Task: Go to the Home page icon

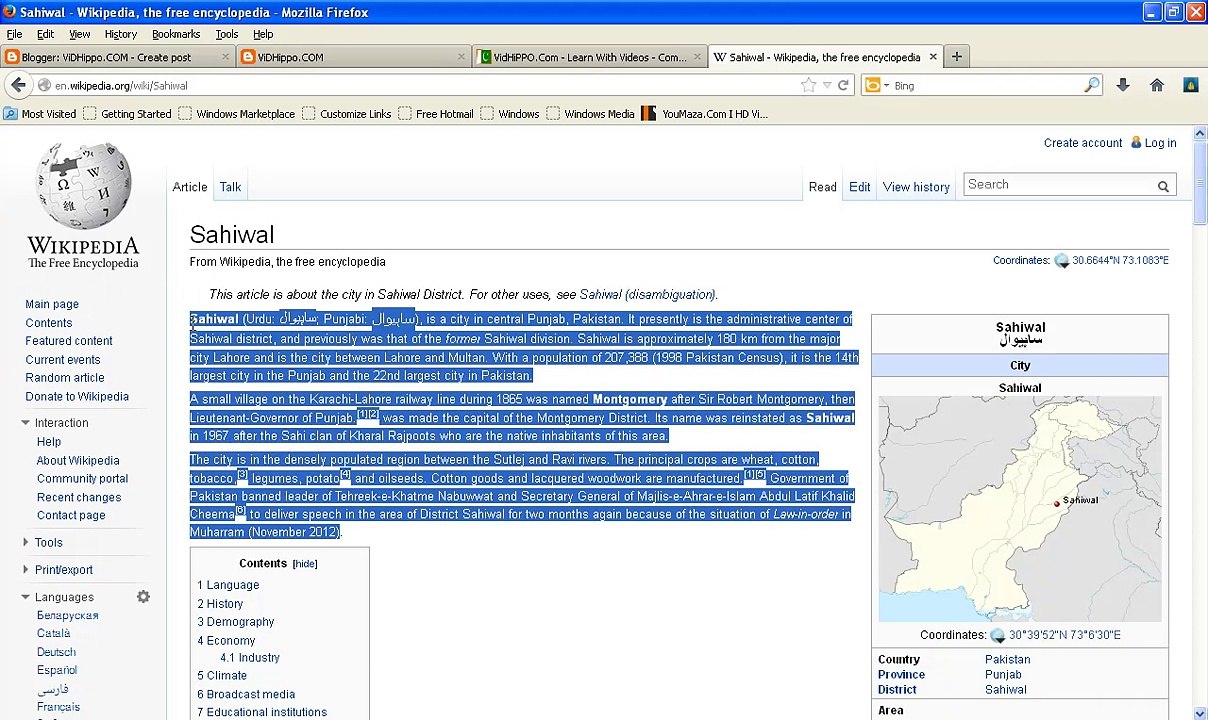Action: (1157, 86)
